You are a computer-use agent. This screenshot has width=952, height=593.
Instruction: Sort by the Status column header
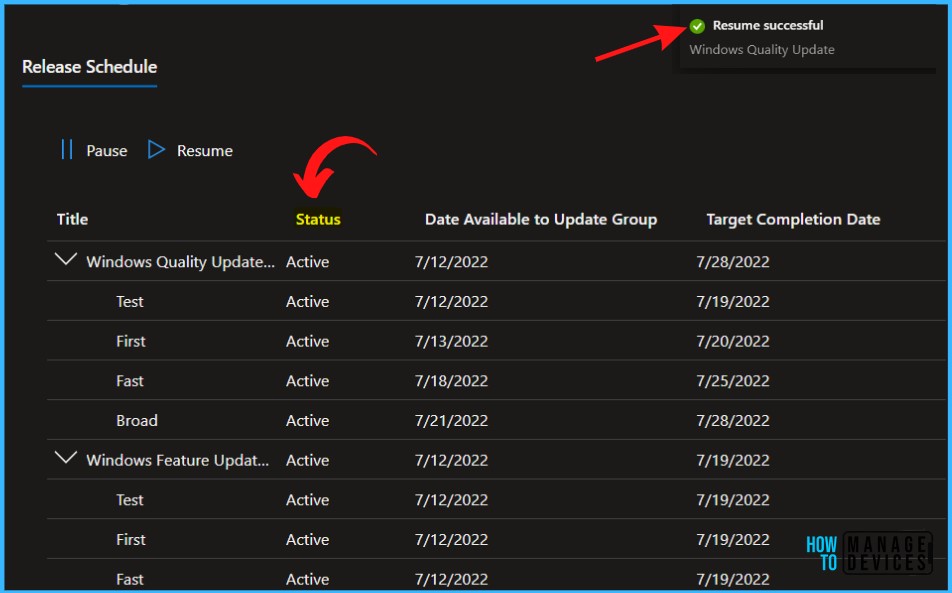pos(318,219)
